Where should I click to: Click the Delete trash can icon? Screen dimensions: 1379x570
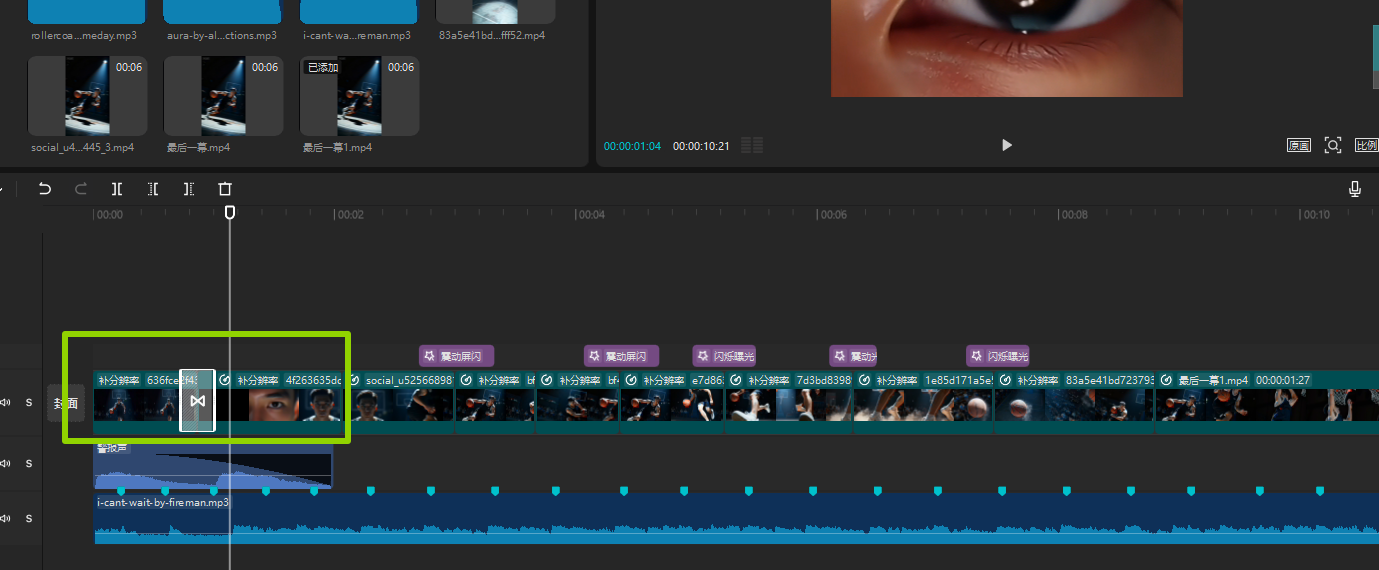pos(225,188)
